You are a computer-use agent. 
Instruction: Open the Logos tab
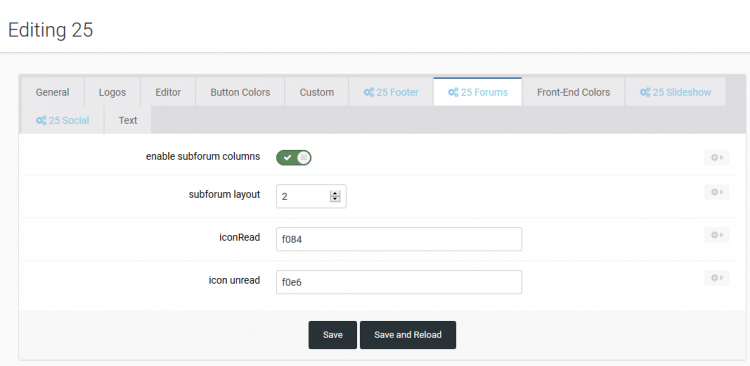(x=112, y=92)
